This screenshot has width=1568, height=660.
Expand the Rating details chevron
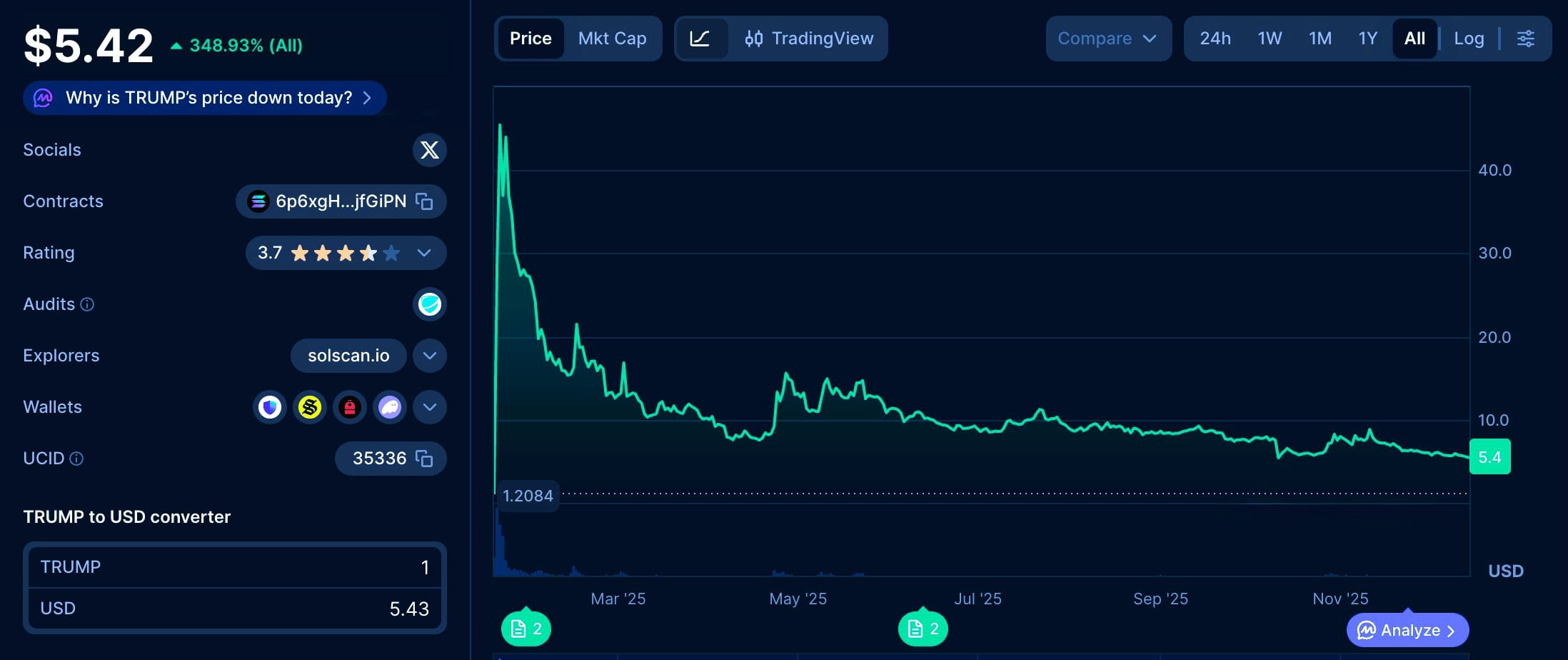(424, 253)
